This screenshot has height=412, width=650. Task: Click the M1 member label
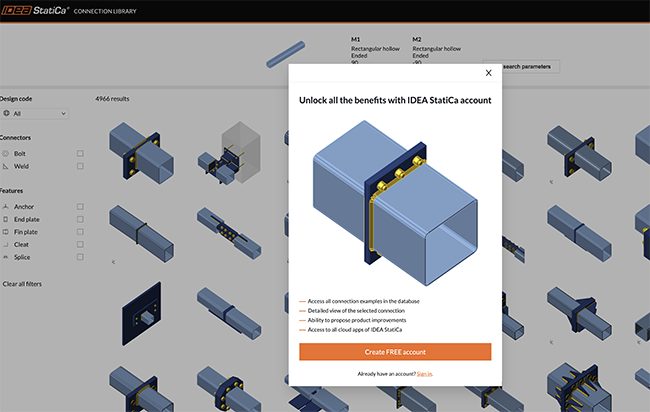[356, 39]
